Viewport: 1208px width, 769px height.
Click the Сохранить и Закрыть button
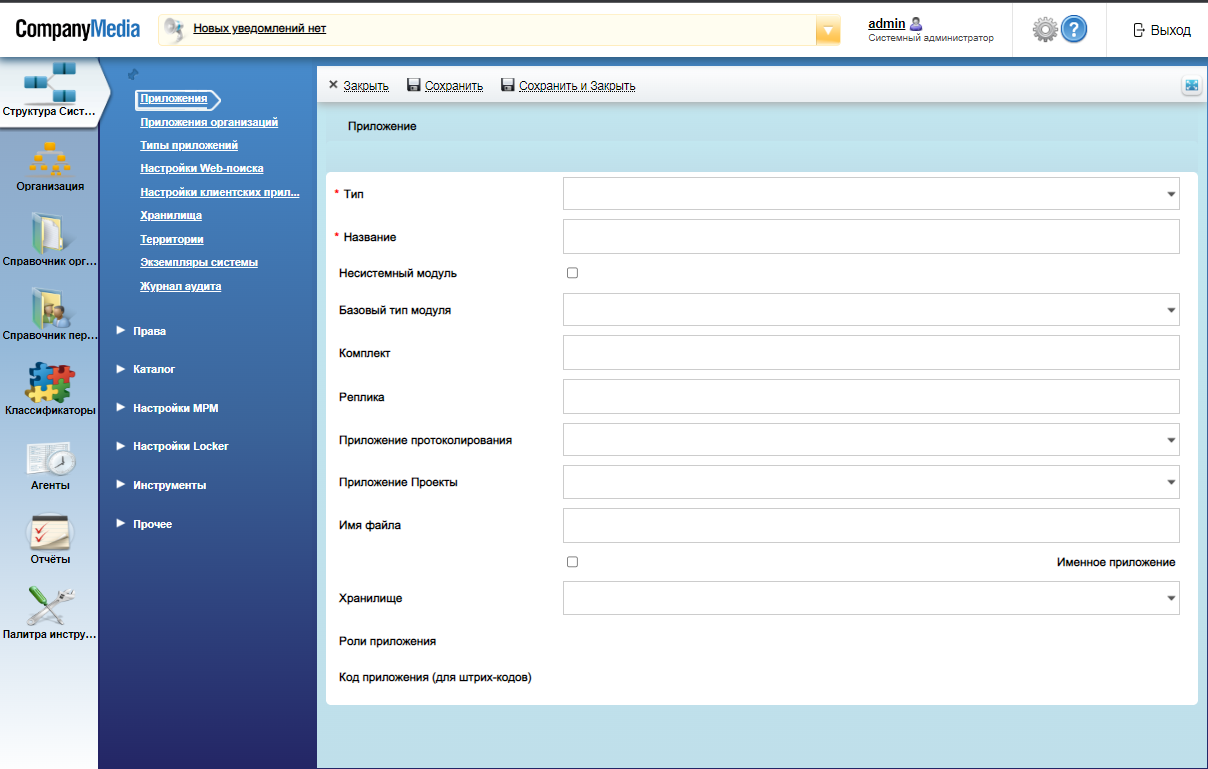568,86
